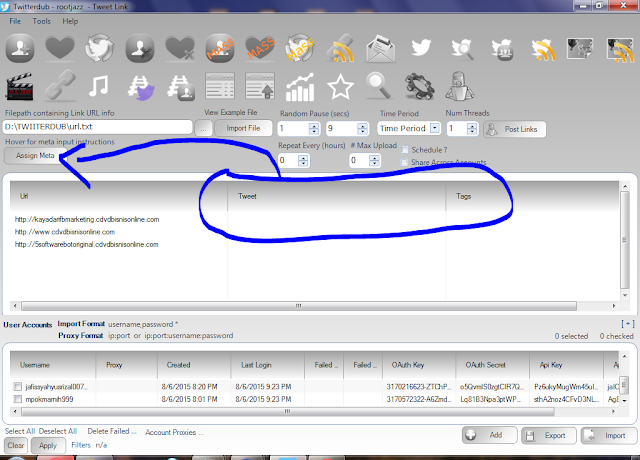640x460 pixels.
Task: Open the envelope direct message icon
Action: pyautogui.click(x=380, y=49)
